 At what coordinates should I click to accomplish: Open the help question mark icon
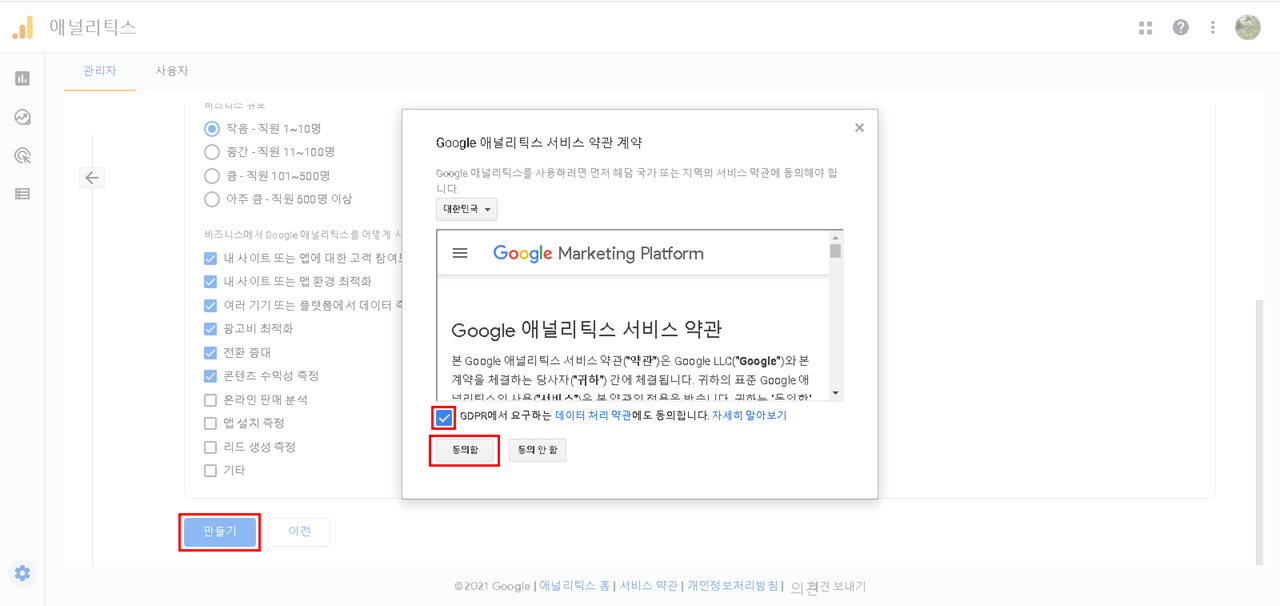1181,28
